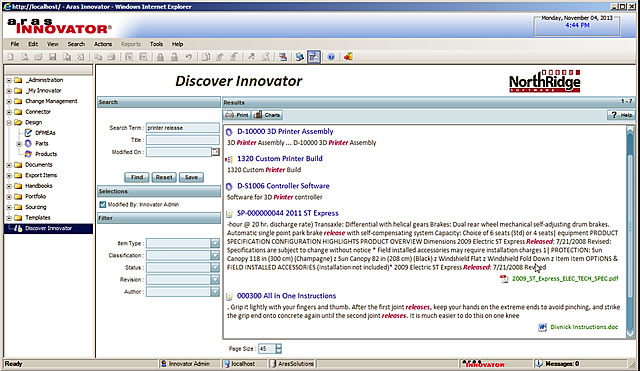The height and width of the screenshot is (371, 640).
Task: Click the Products tree icon
Action: [x=28, y=154]
